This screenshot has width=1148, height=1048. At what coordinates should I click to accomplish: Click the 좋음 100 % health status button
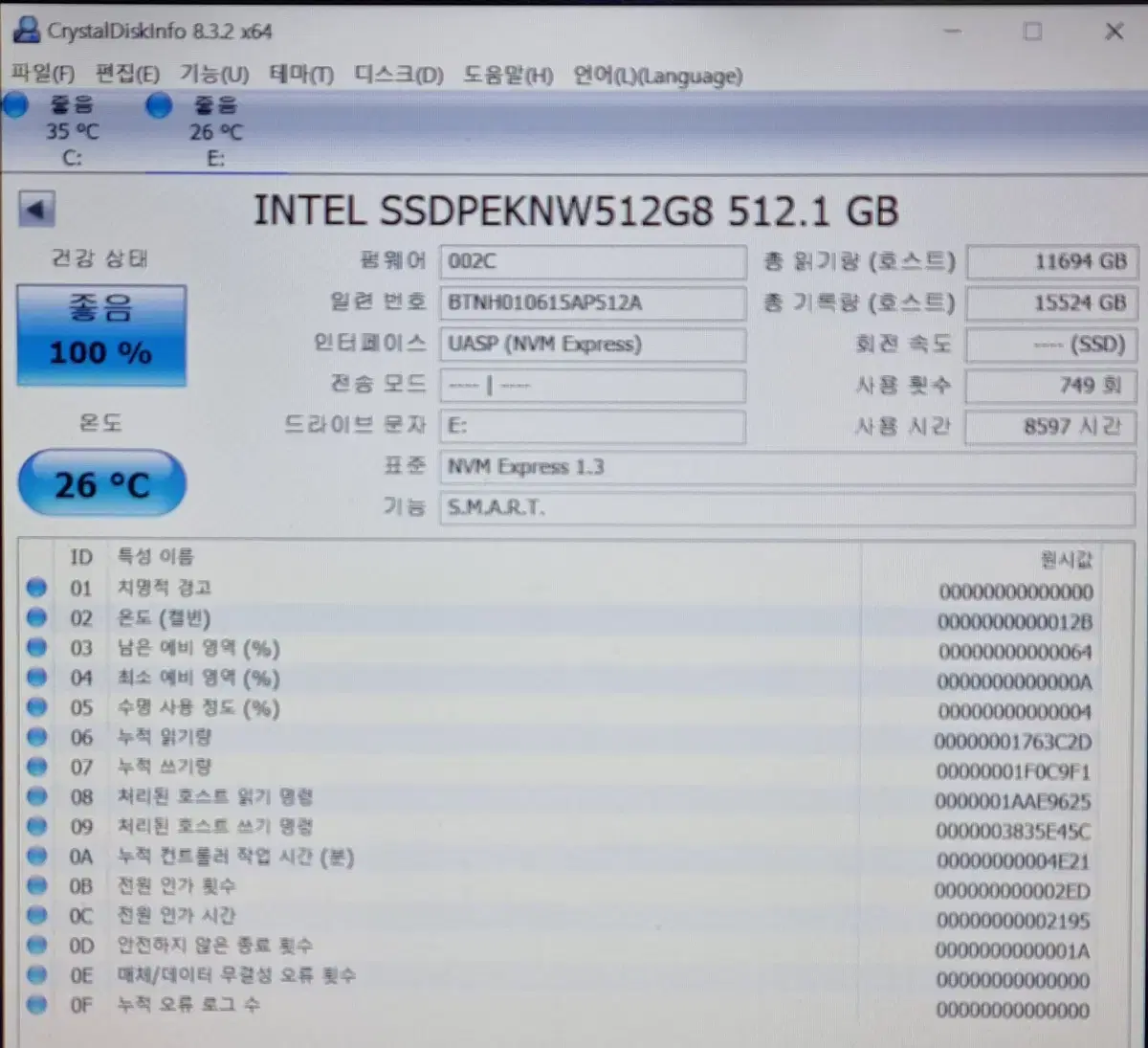pyautogui.click(x=101, y=335)
